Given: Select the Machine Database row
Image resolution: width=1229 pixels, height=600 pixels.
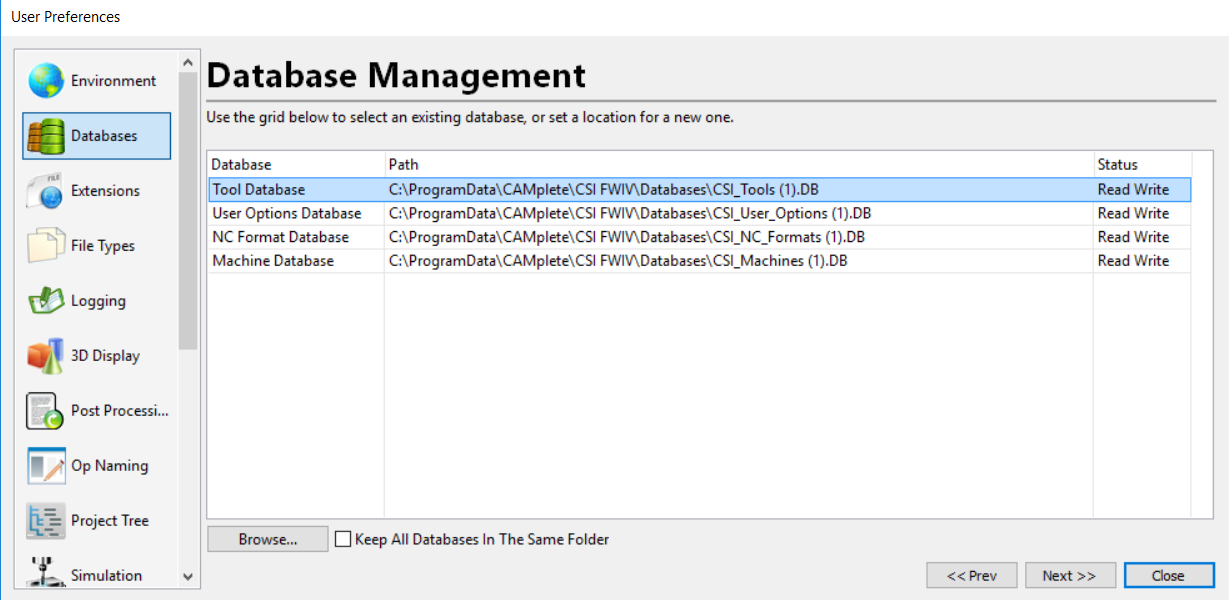Looking at the screenshot, I should 273,261.
